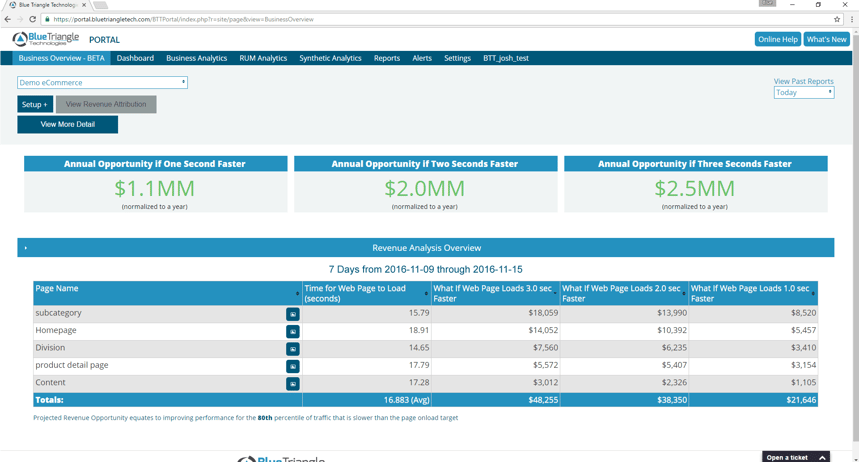
Task: Click the browser back arrow
Action: point(7,19)
